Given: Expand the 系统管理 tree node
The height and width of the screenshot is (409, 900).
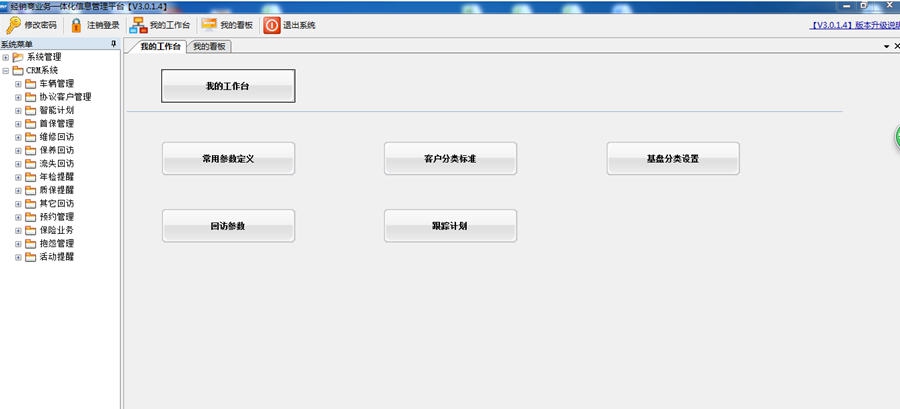Looking at the screenshot, I should 6,57.
